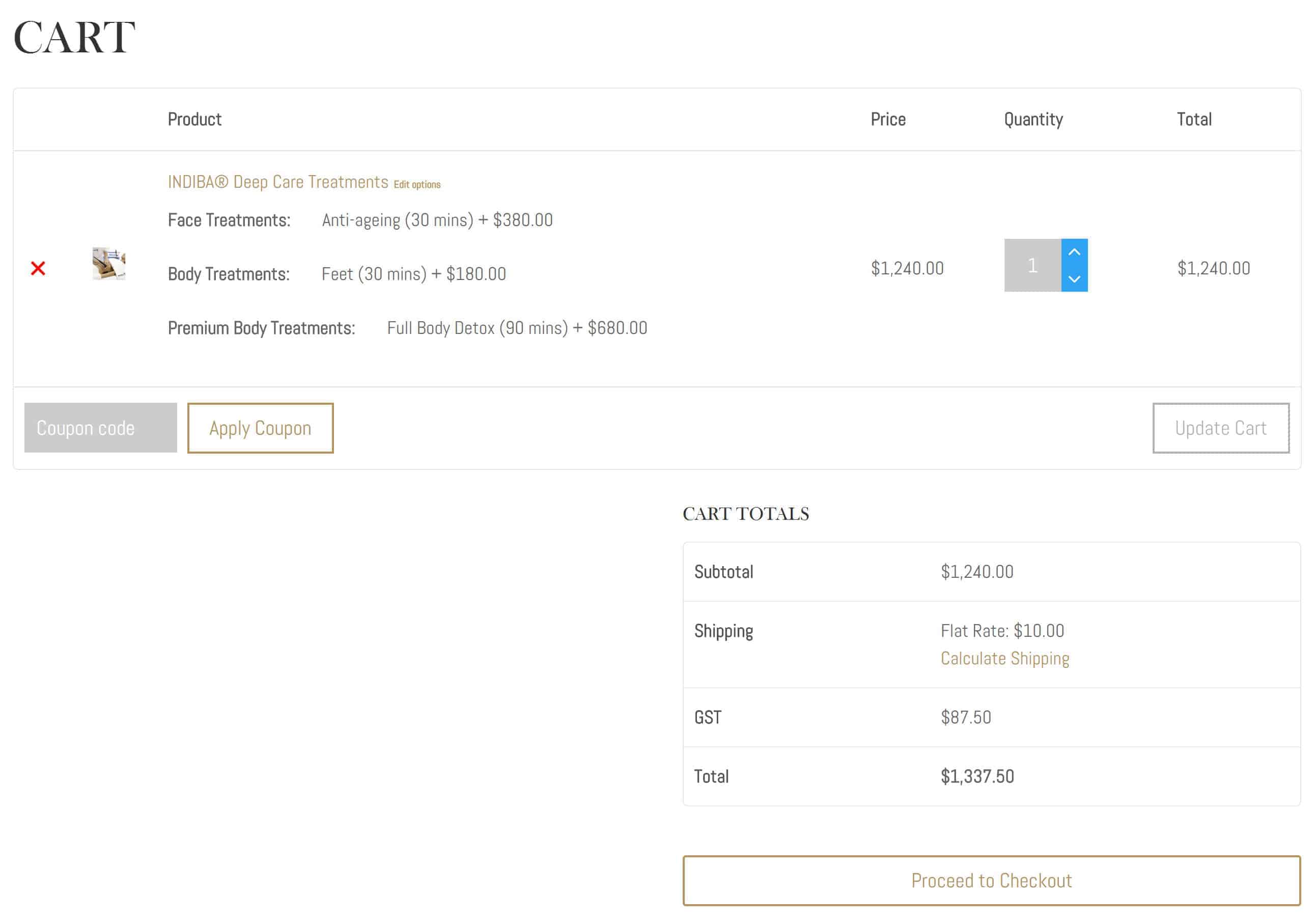Select the CART page heading
The image size is (1315, 924).
tap(74, 37)
